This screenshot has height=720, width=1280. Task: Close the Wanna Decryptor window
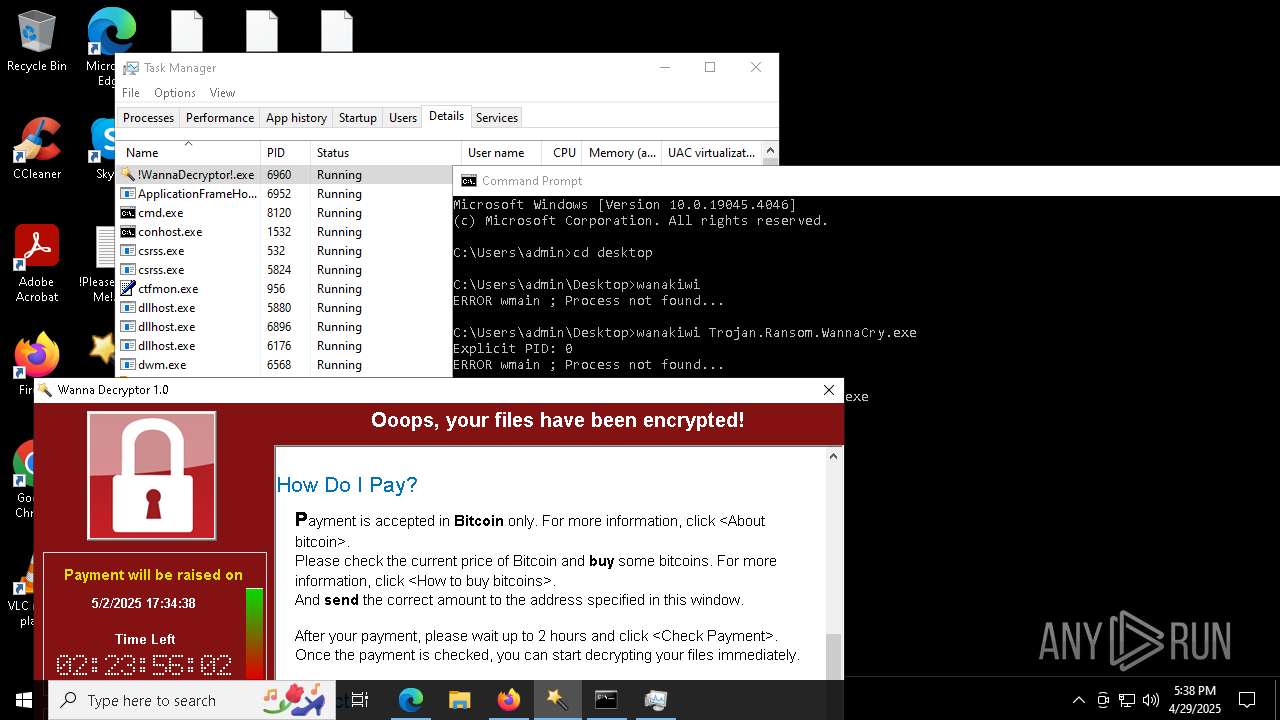[x=829, y=390]
